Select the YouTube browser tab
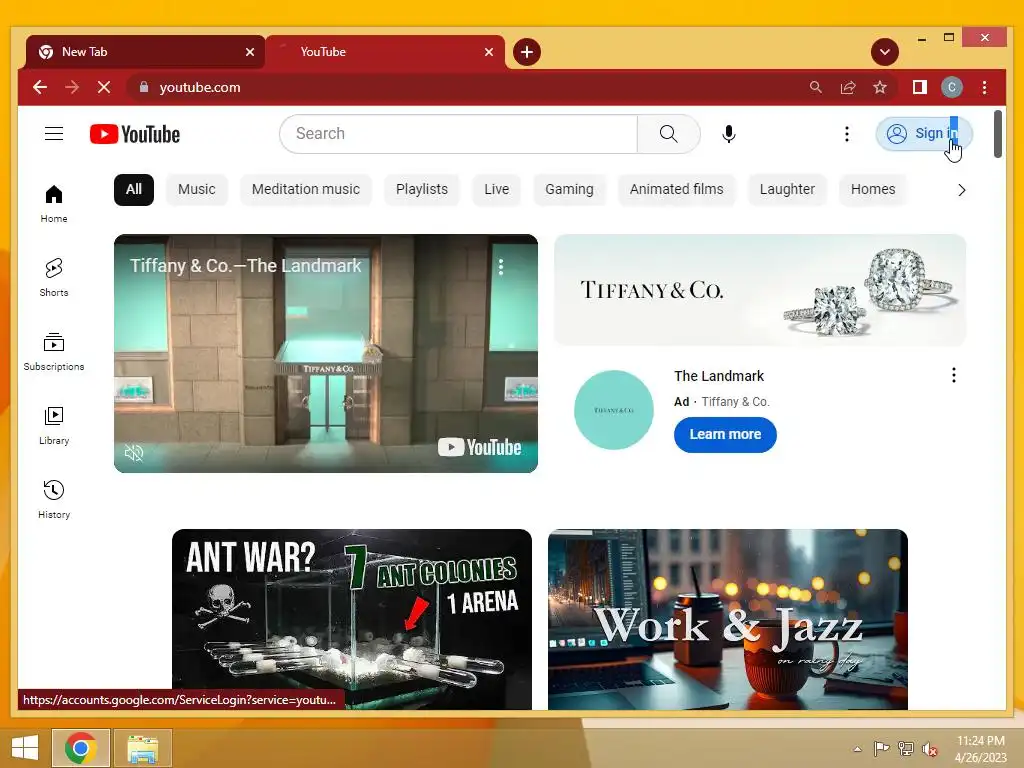 point(385,52)
